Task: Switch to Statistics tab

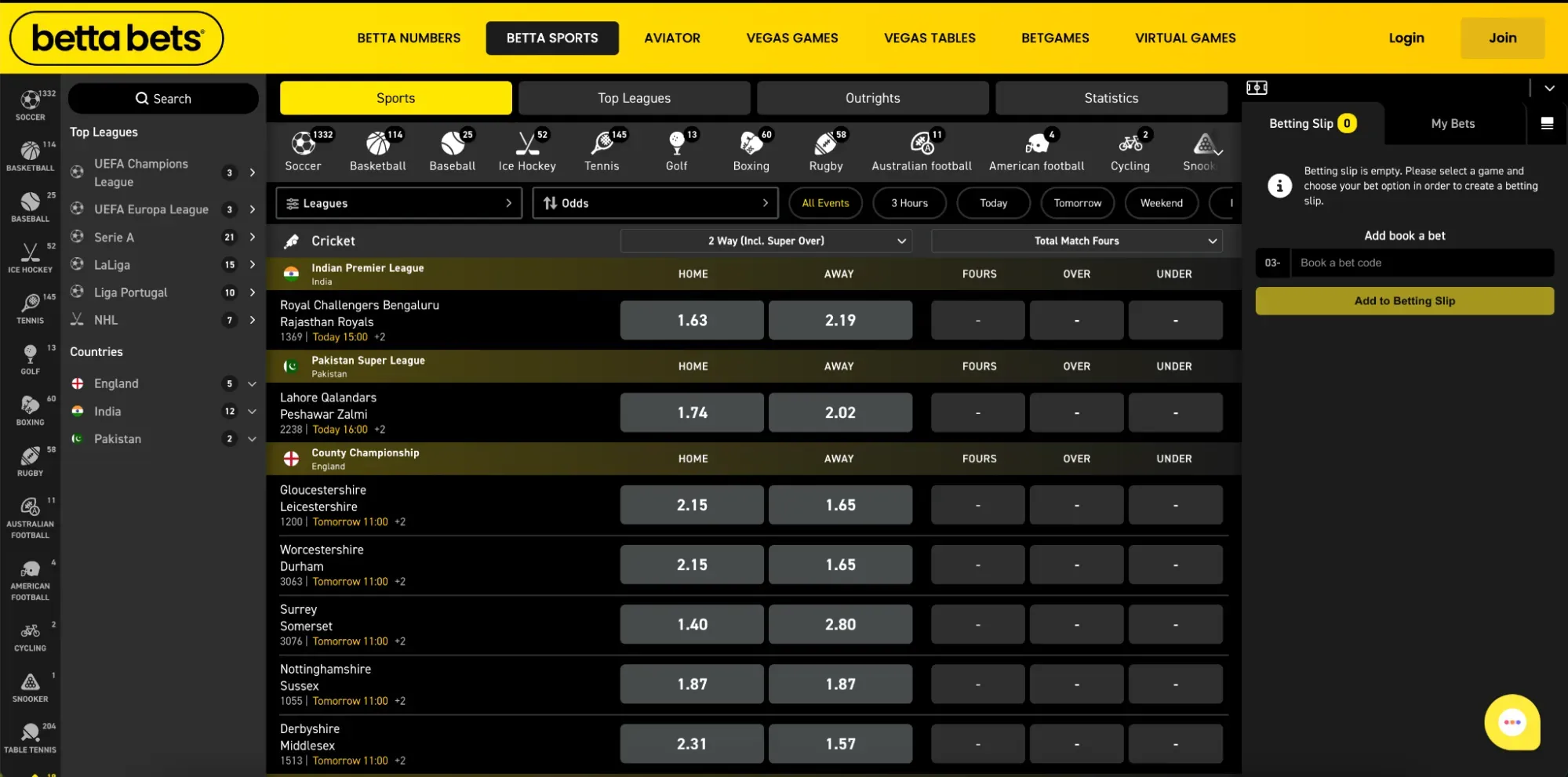Action: point(1111,98)
